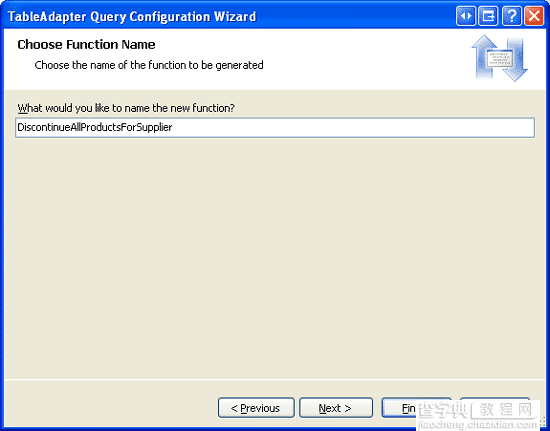Screen dimensions: 550x431
Task: Click the 'Choose the name of the function' subtitle
Action: coord(149,65)
